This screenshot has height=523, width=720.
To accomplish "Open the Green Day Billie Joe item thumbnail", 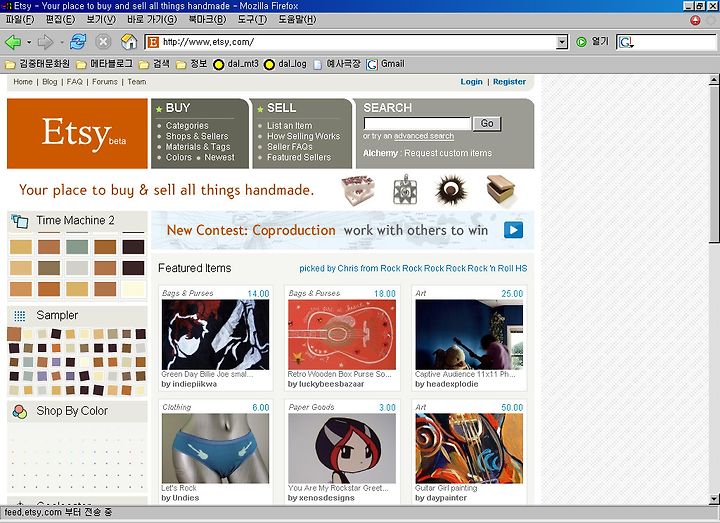I will [x=215, y=335].
